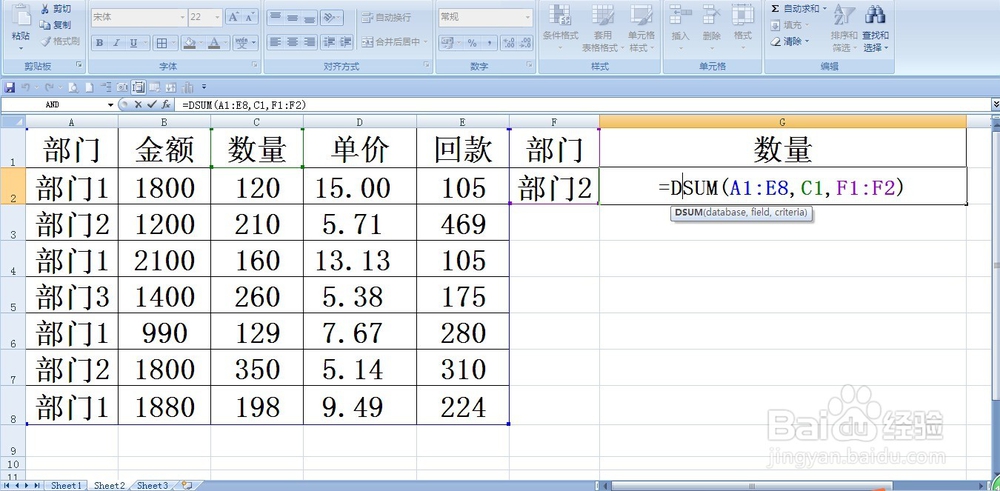The image size is (1000, 491).
Task: Open the Merge and Center dropdown arrow
Action: [425, 42]
